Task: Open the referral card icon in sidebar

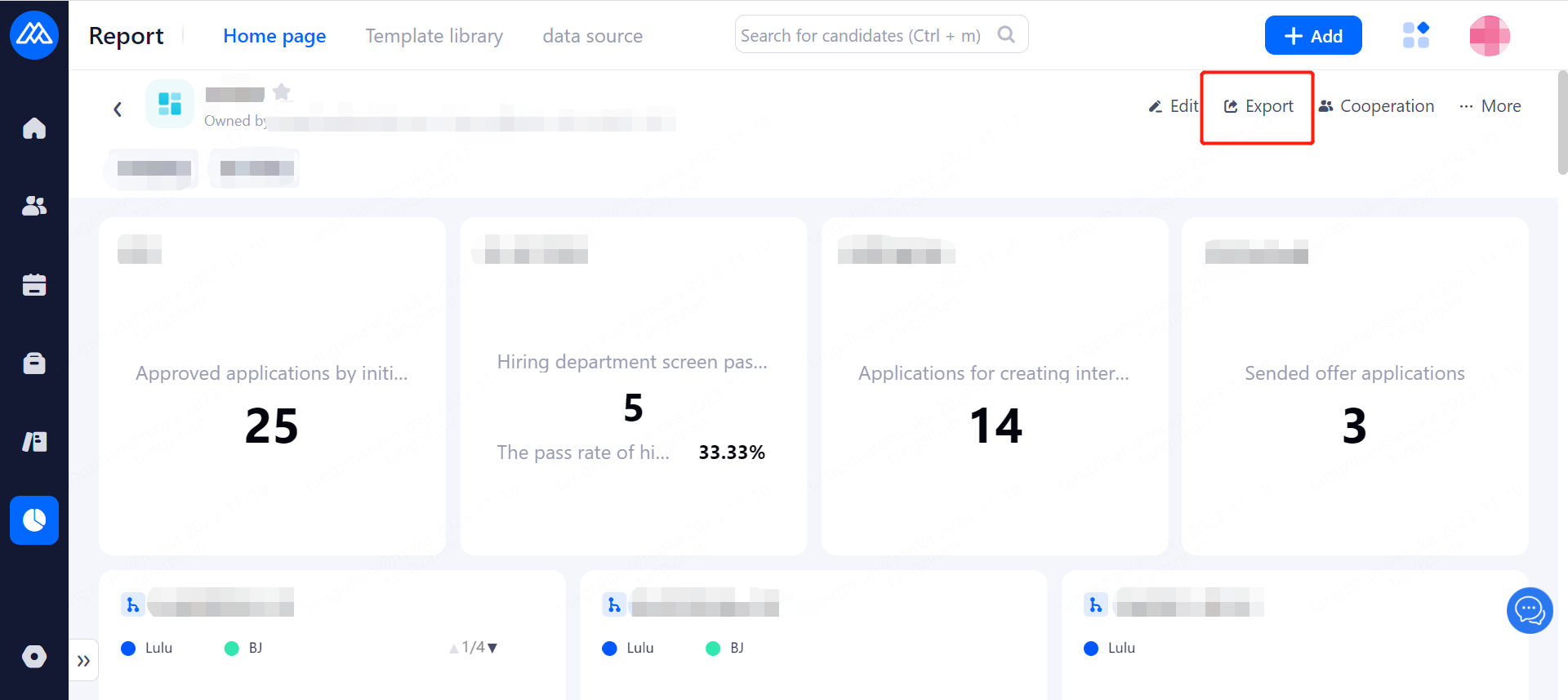Action: pyautogui.click(x=34, y=442)
